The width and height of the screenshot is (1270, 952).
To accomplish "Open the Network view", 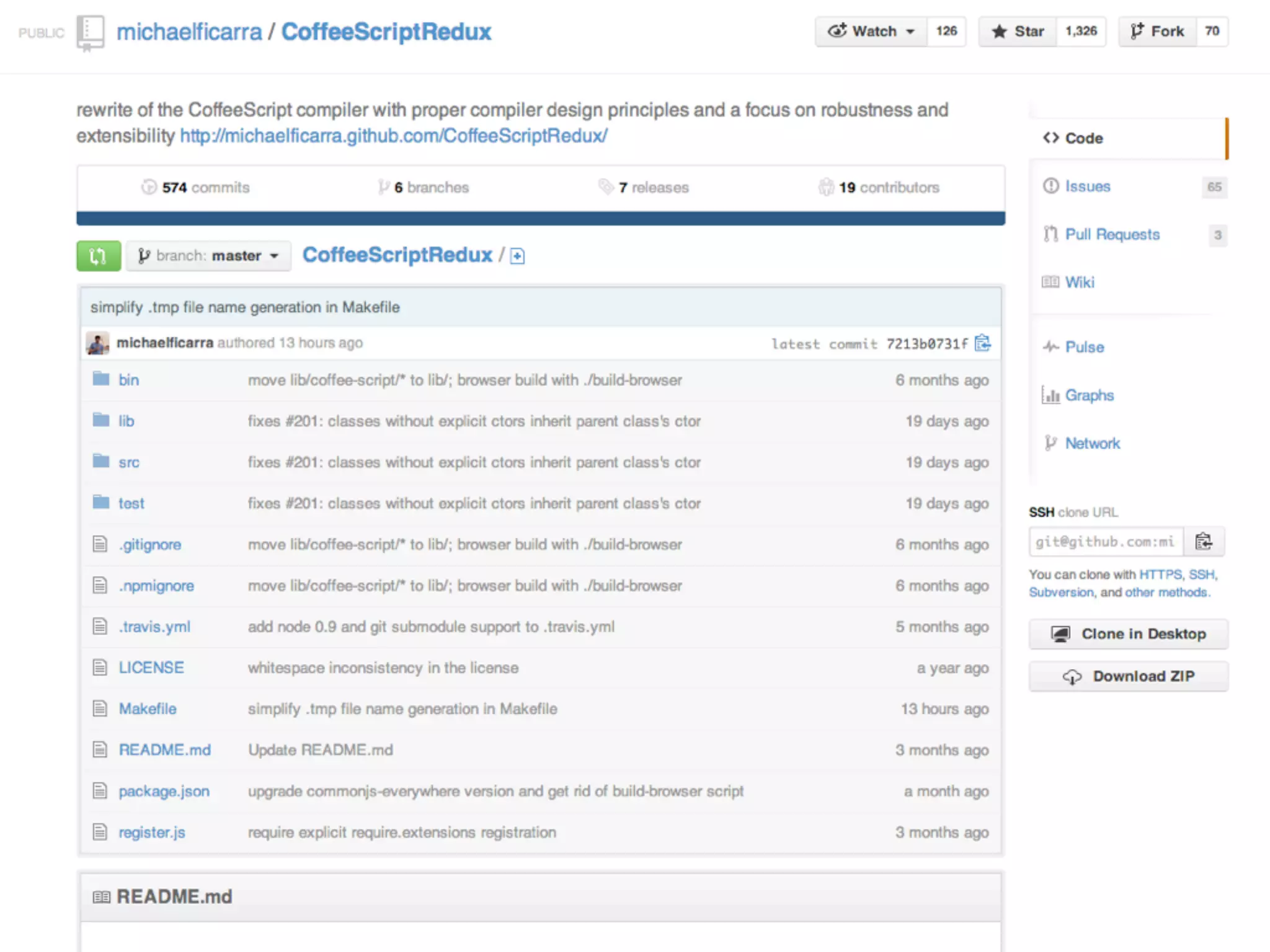I will pyautogui.click(x=1092, y=443).
